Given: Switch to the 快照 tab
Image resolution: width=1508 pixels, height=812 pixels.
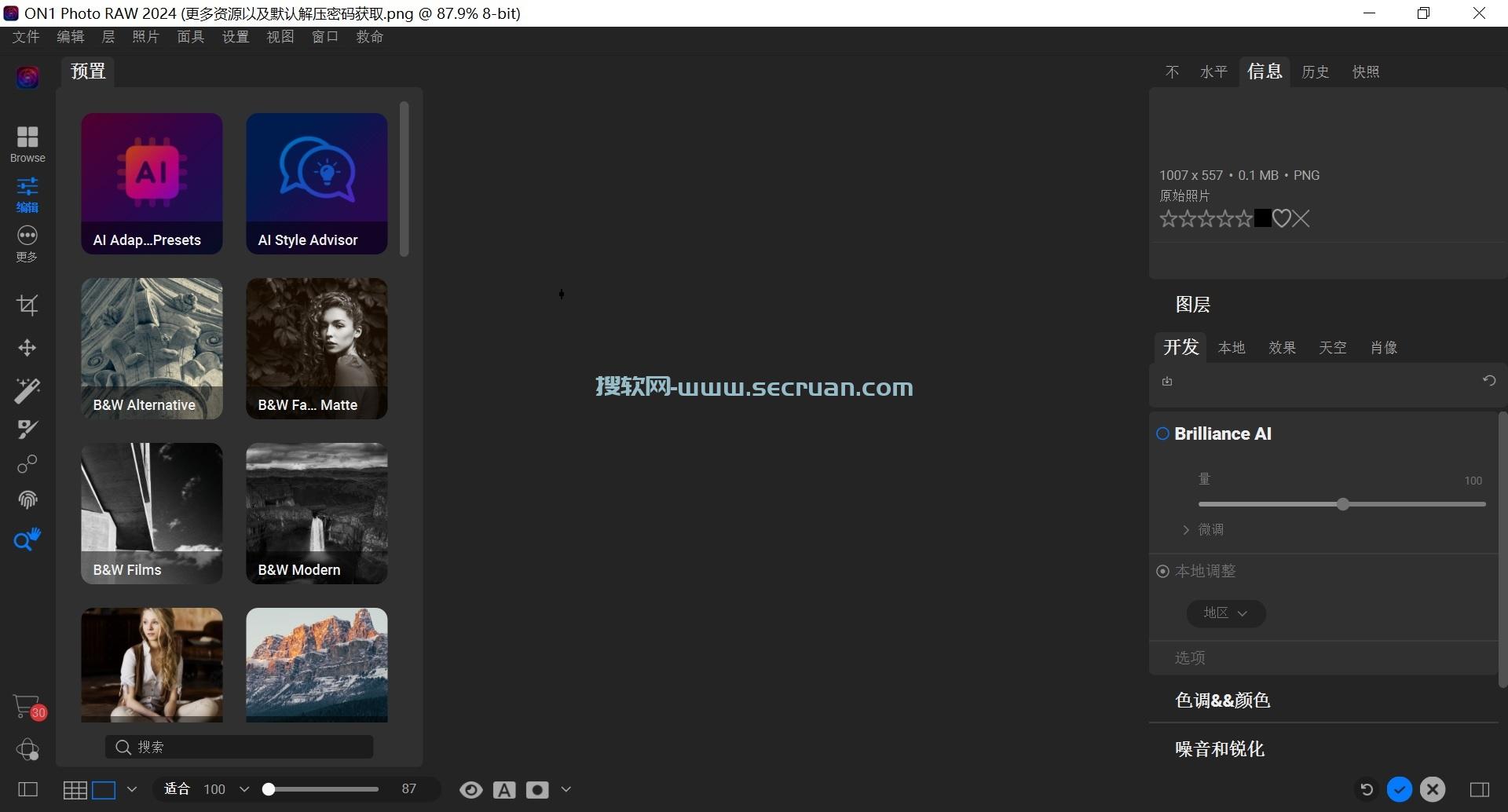Looking at the screenshot, I should coord(1366,71).
